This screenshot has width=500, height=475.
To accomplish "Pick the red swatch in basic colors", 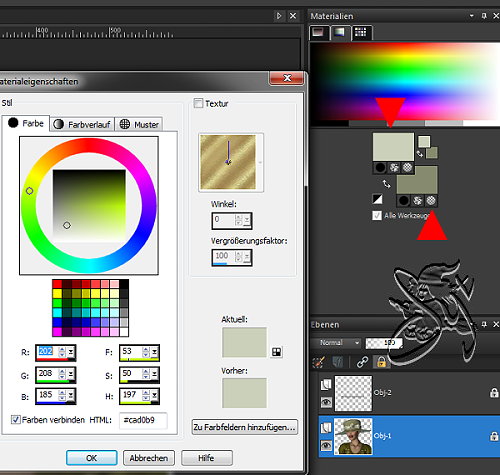I will tap(57, 284).
